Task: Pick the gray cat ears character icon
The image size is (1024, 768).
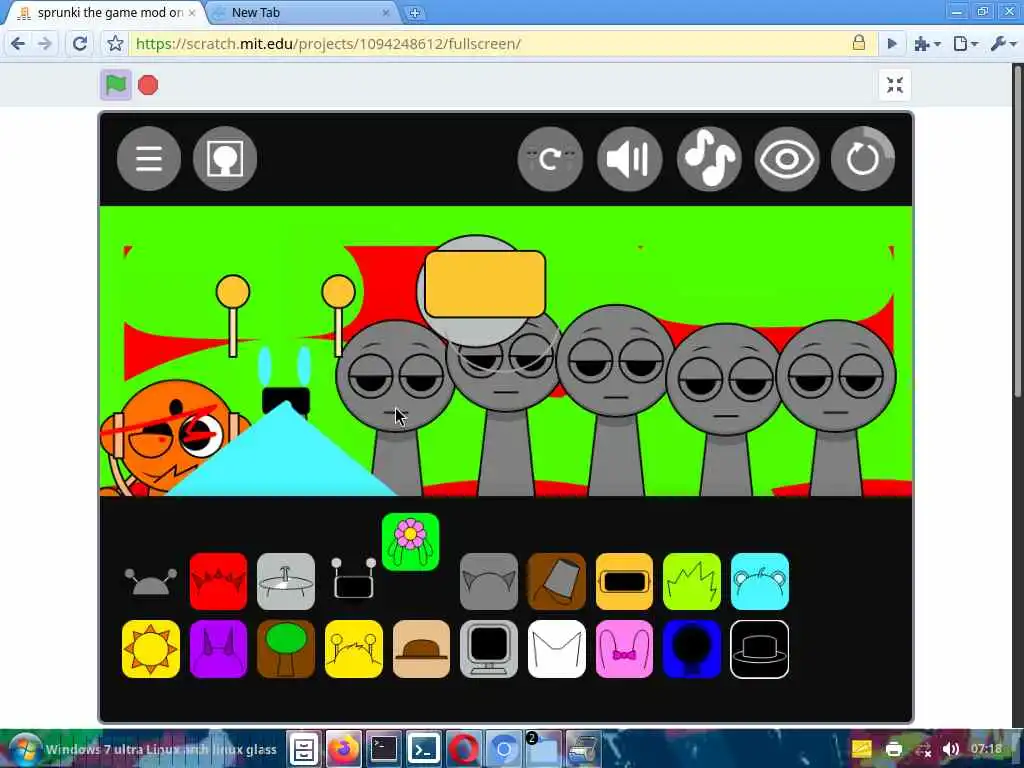Action: click(x=489, y=581)
